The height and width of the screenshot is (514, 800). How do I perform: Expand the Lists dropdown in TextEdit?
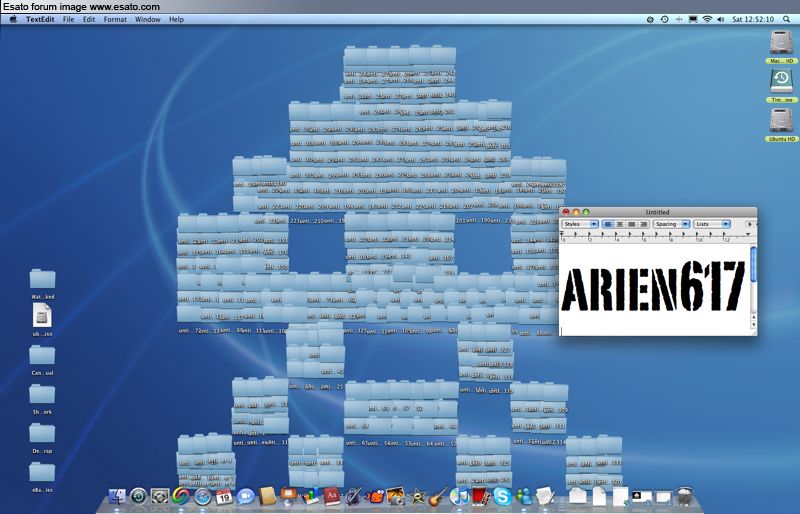(712, 224)
